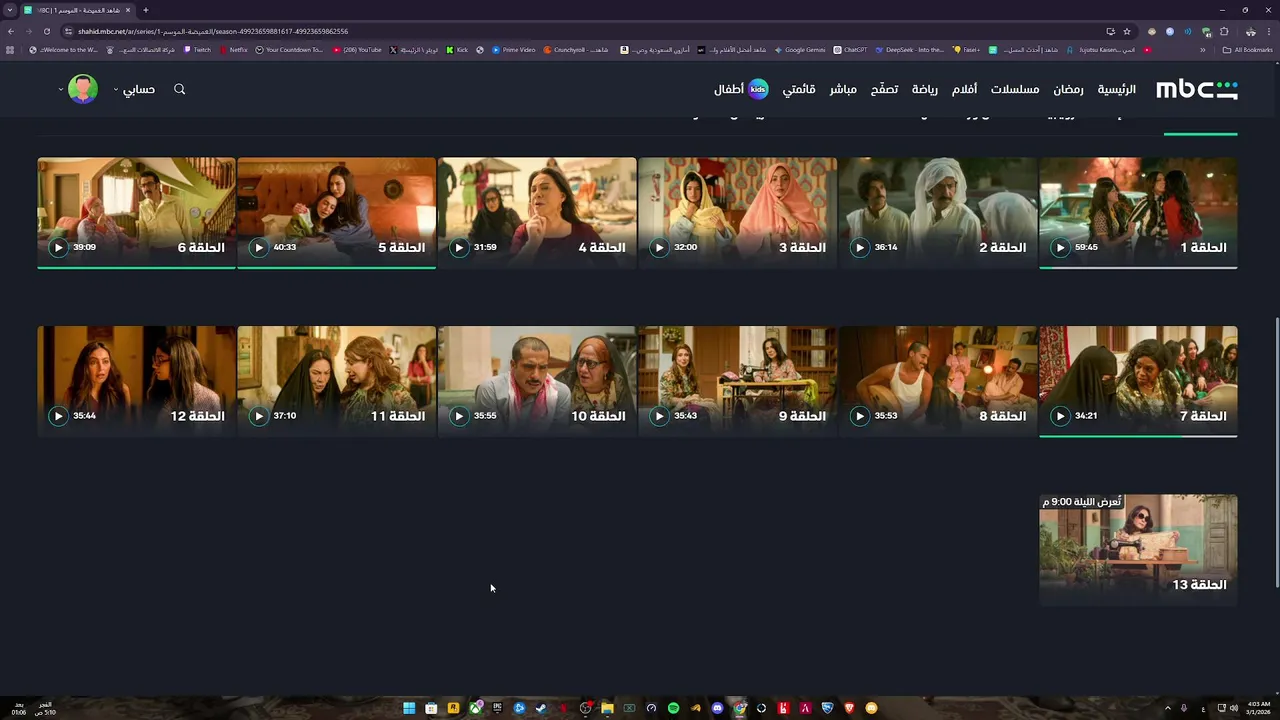Click play icon on الحلقة 11

click(x=259, y=416)
